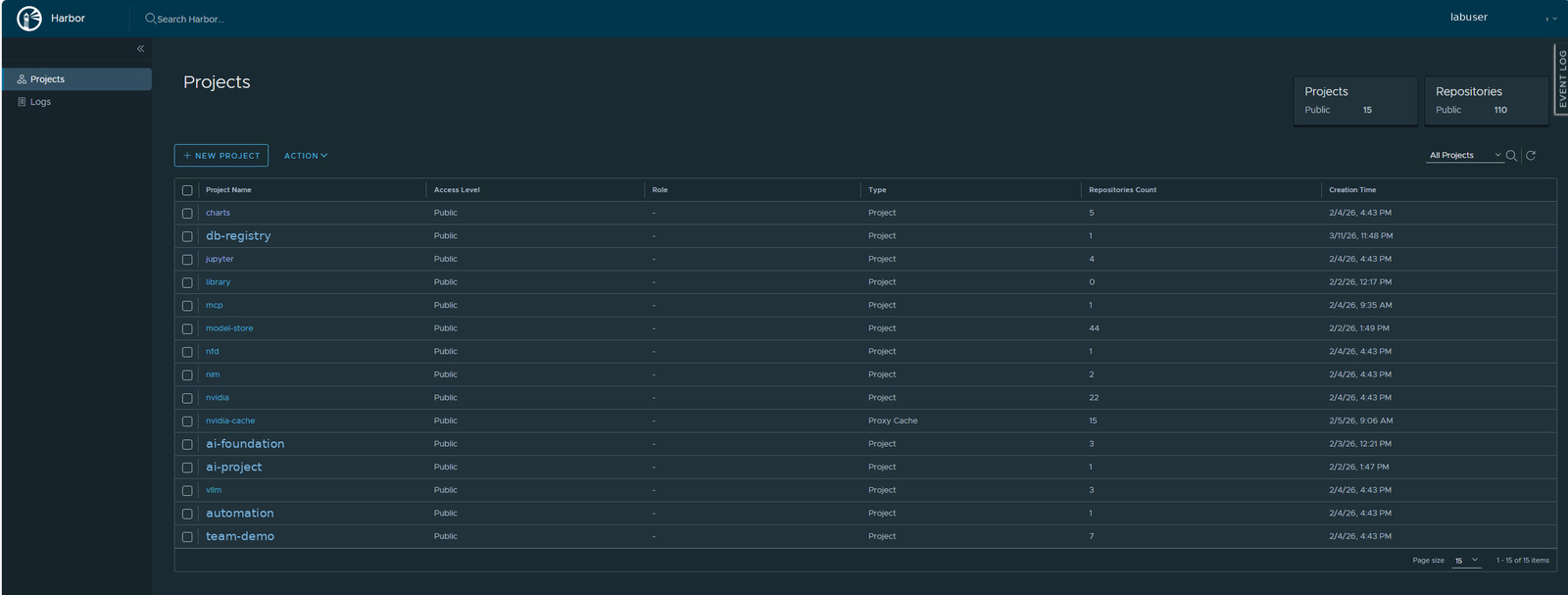Click the search magnifier in the top bar
1568x595 pixels.
[151, 19]
